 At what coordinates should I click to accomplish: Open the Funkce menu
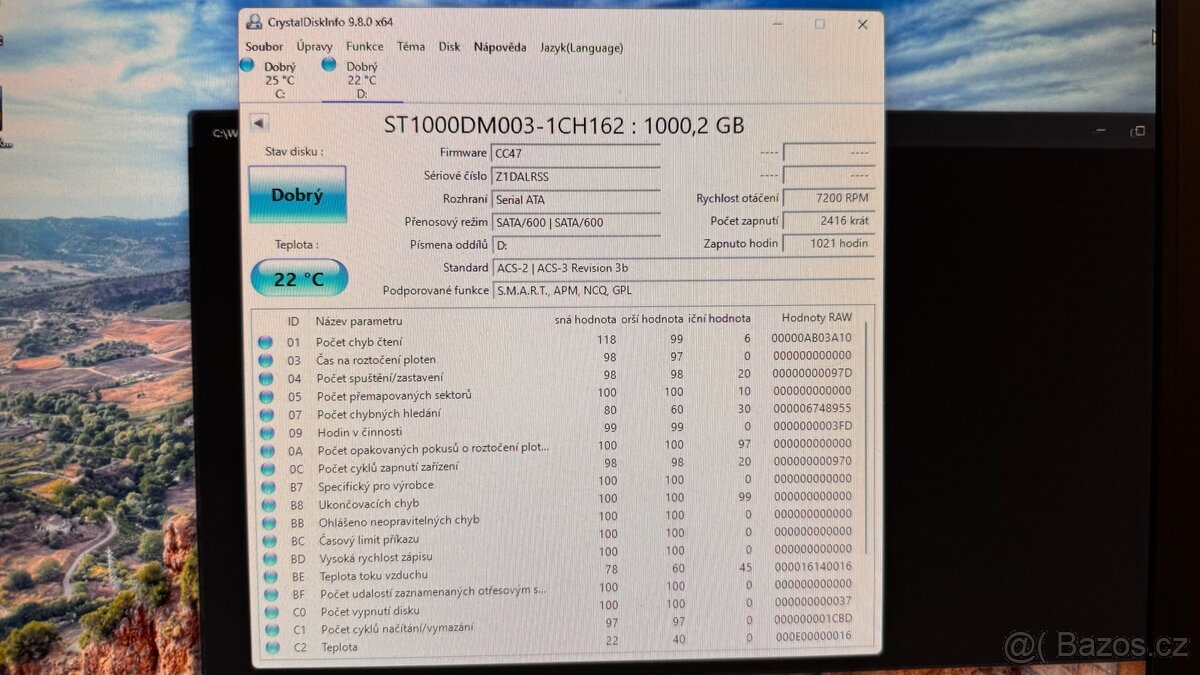pyautogui.click(x=364, y=46)
